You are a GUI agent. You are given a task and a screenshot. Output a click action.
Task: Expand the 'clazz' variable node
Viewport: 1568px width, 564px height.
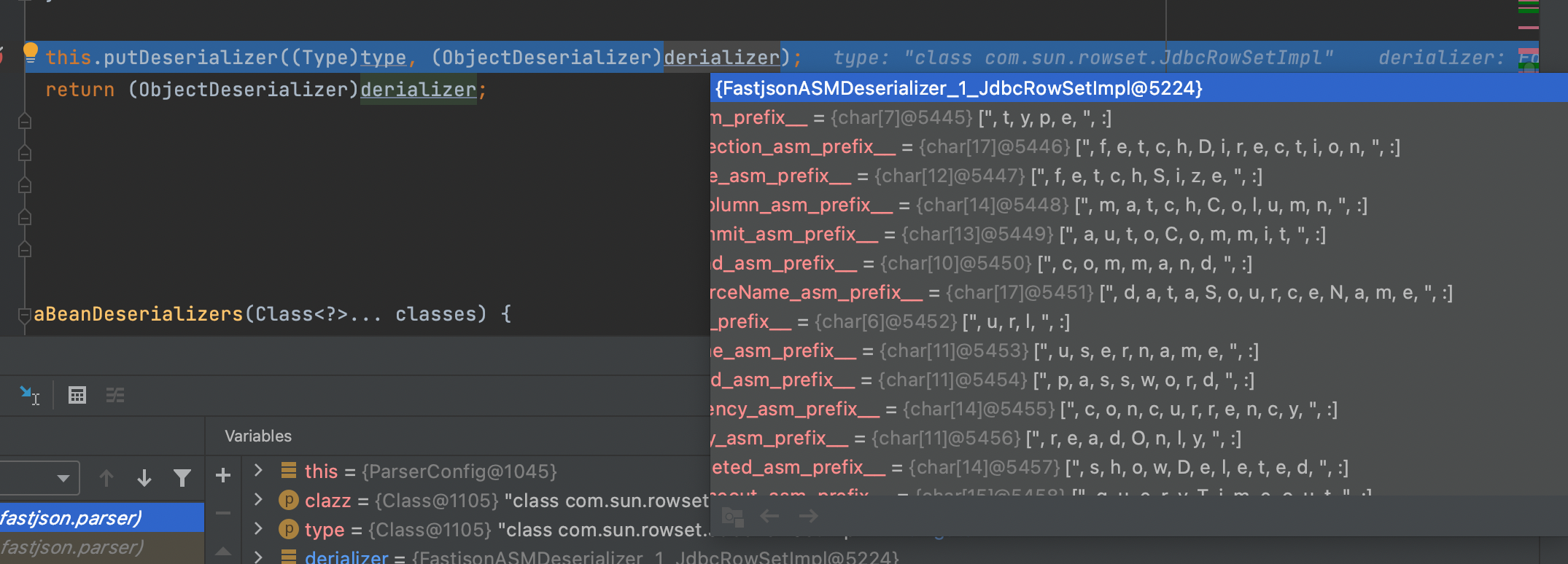pyautogui.click(x=258, y=499)
